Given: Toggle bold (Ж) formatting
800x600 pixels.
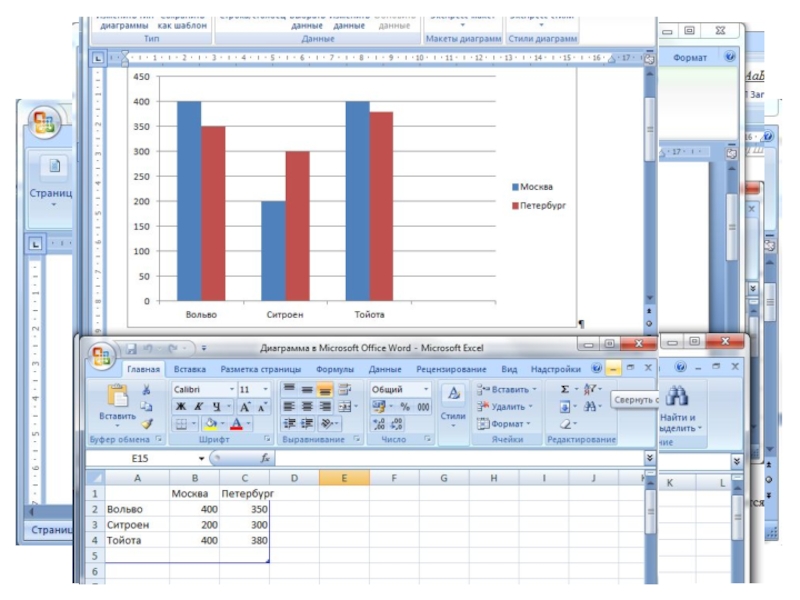Looking at the screenshot, I should click(x=181, y=407).
